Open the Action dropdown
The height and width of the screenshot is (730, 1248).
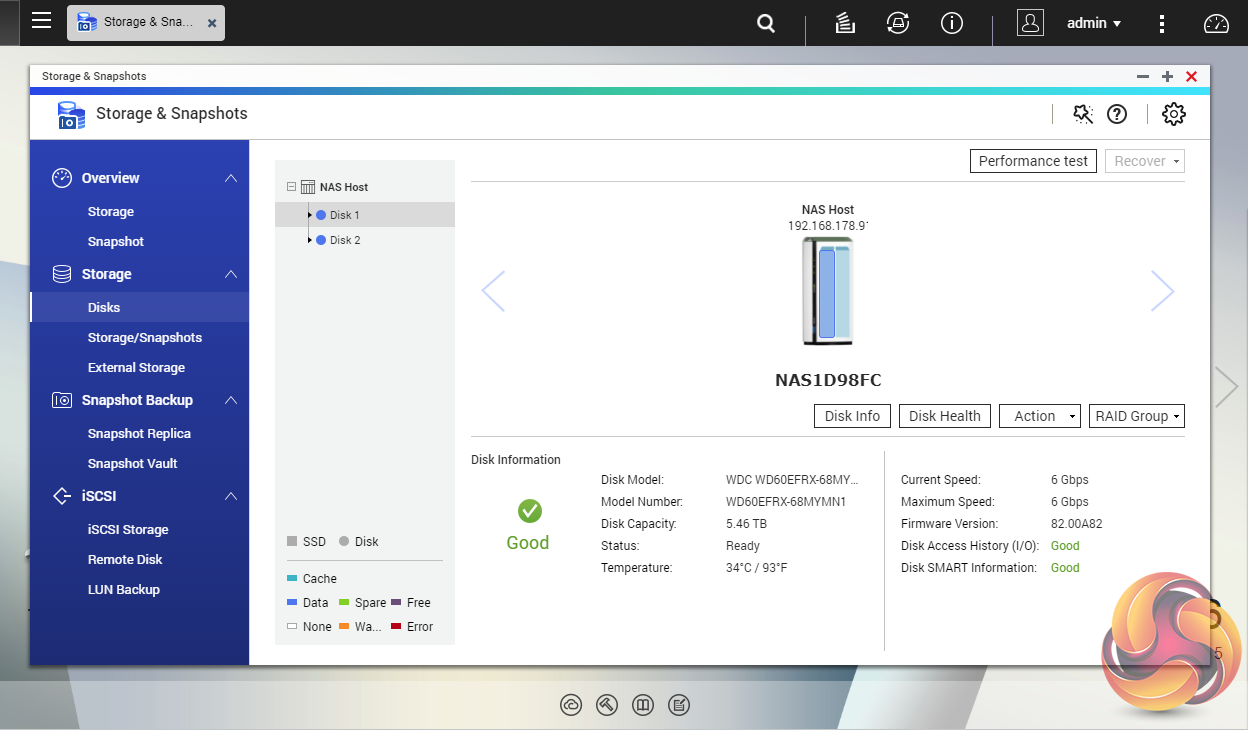pyautogui.click(x=1040, y=416)
